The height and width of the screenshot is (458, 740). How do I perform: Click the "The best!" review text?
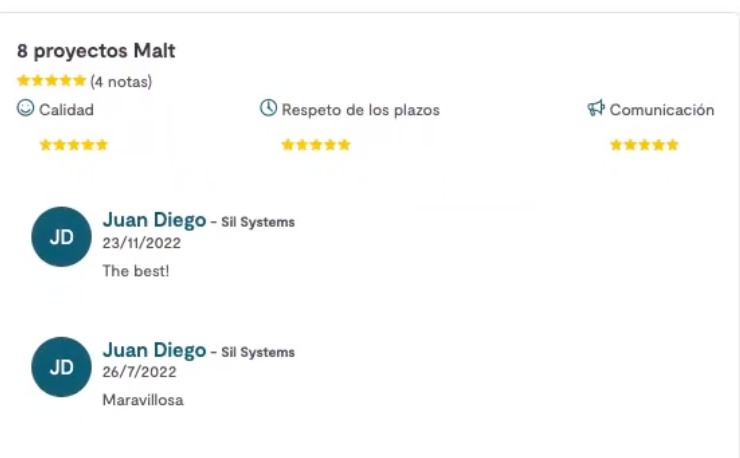coord(136,271)
